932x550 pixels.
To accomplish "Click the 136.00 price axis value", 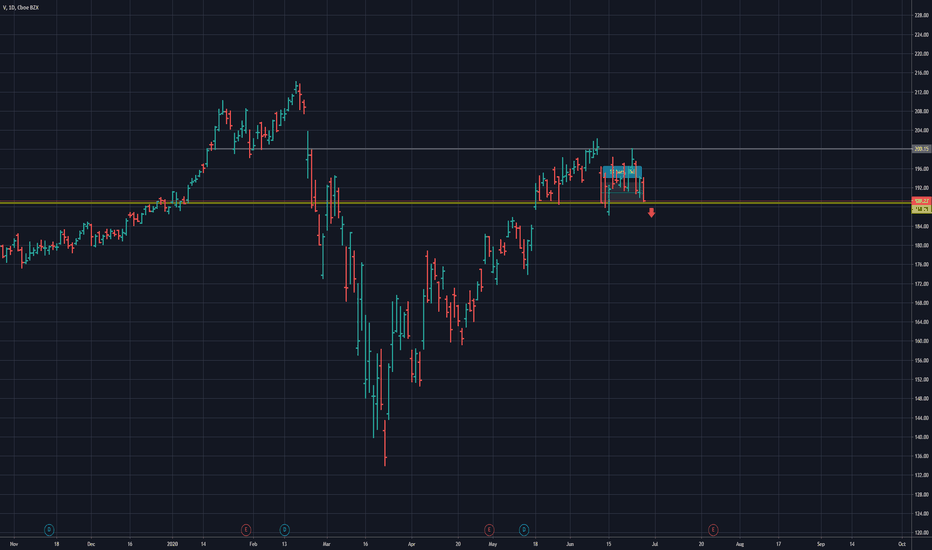I will (x=922, y=456).
